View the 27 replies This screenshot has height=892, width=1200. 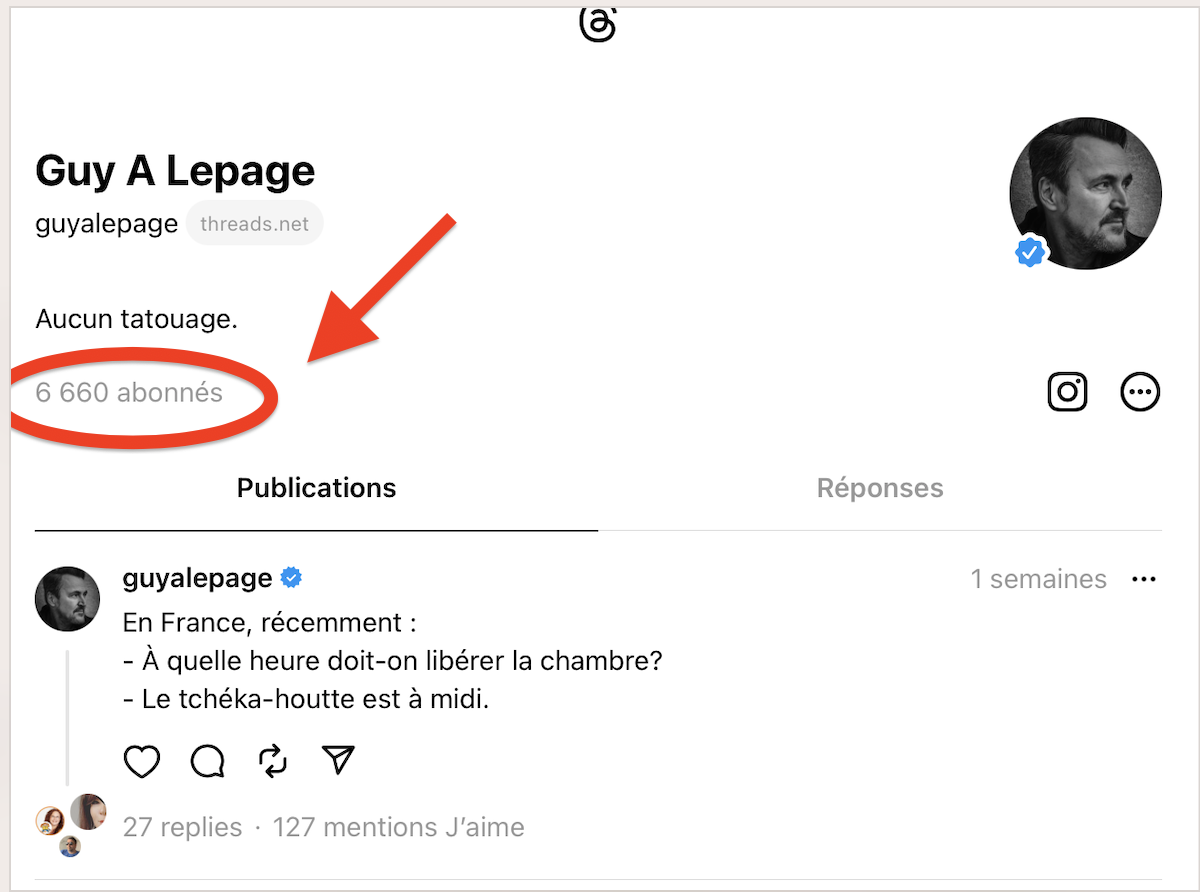point(182,828)
